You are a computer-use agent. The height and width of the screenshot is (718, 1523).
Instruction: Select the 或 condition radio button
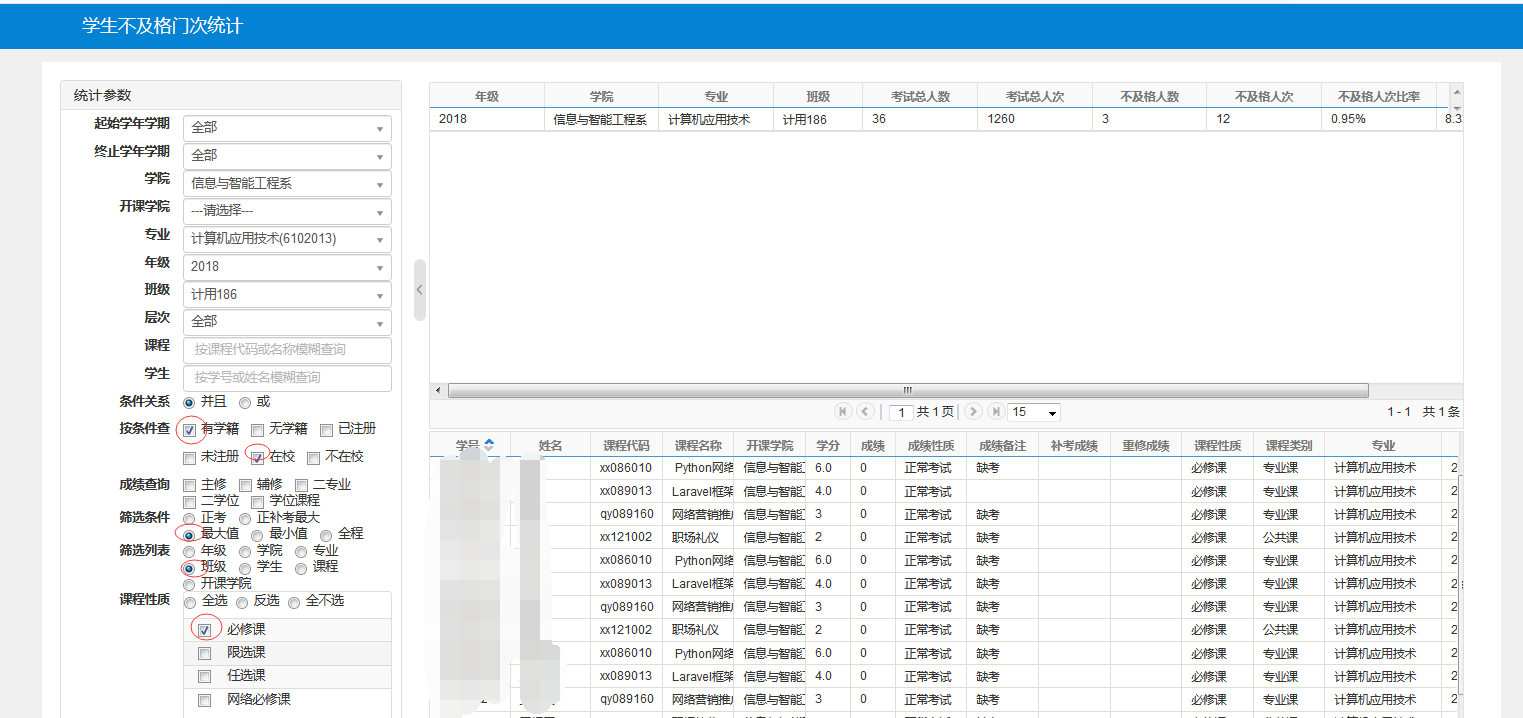(245, 402)
